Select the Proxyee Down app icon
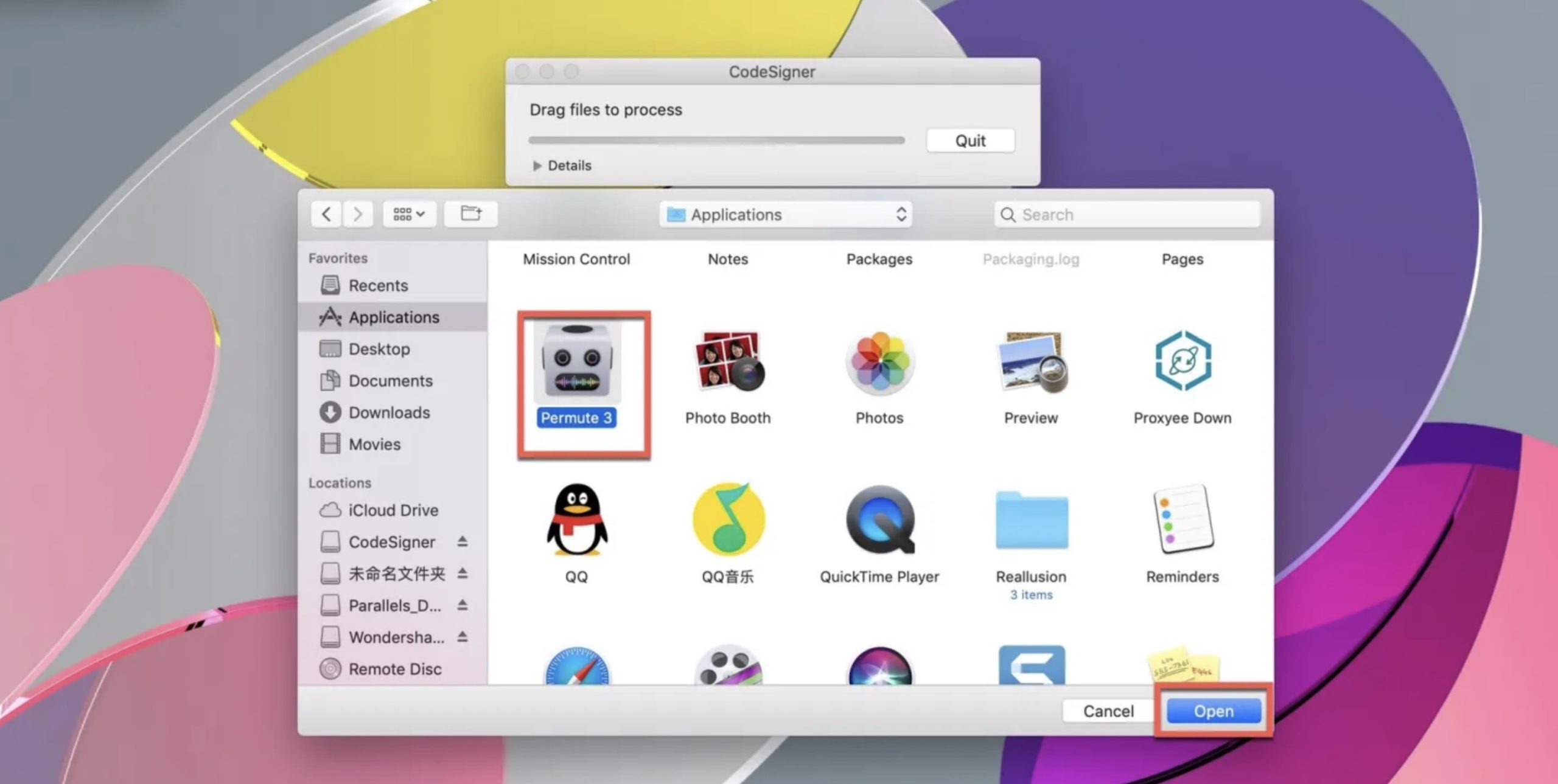The height and width of the screenshot is (784, 1558). coord(1182,362)
